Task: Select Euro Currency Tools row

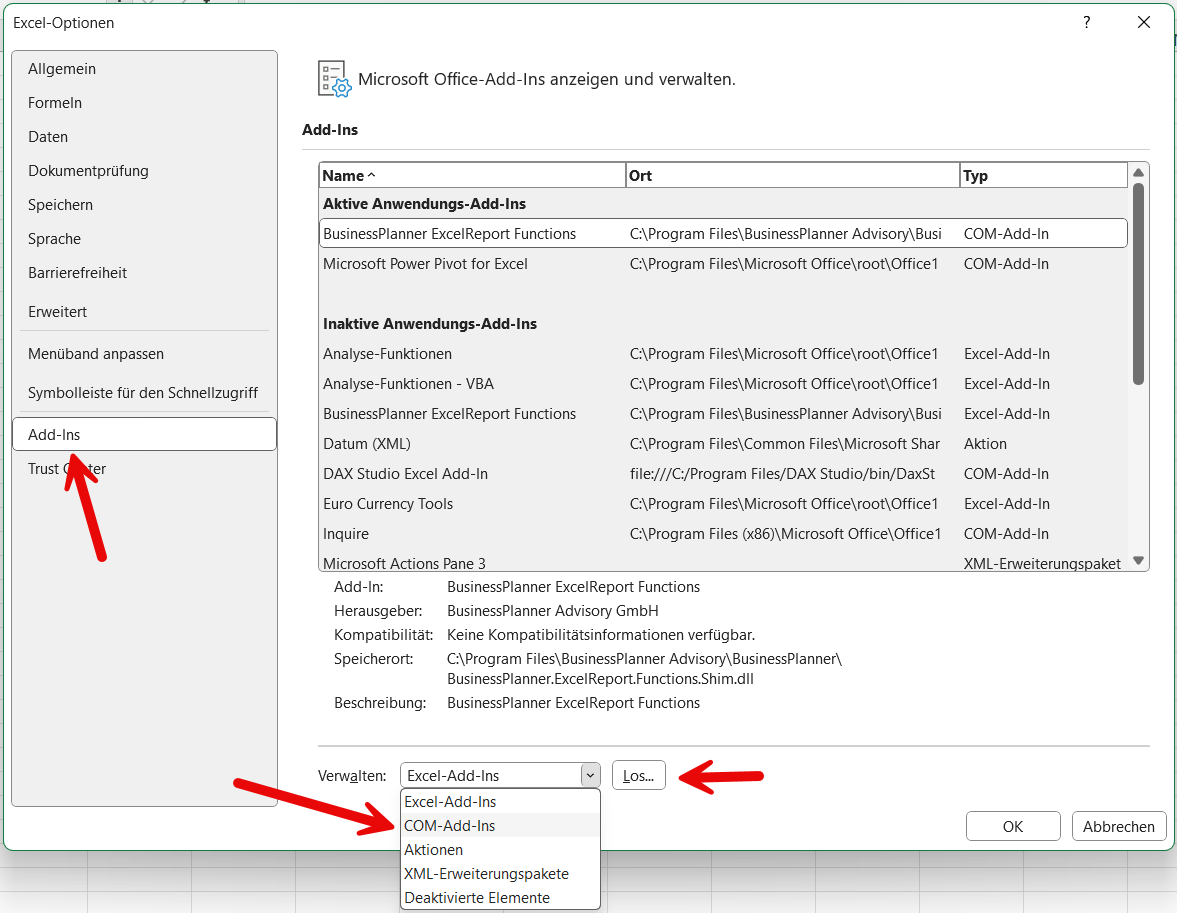Action: [x=723, y=504]
